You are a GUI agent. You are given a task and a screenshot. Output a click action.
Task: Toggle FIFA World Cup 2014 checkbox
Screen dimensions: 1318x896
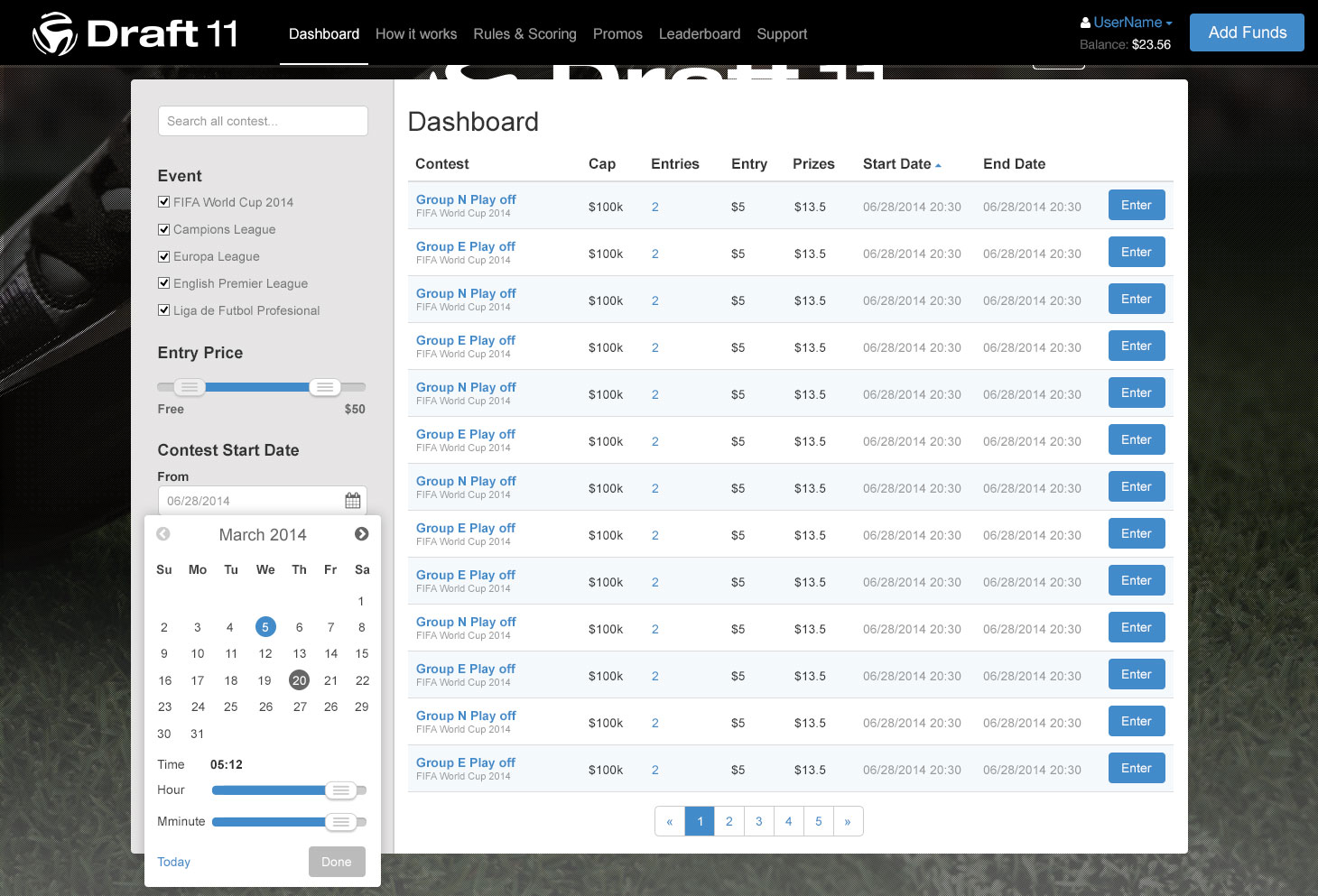pyautogui.click(x=163, y=202)
